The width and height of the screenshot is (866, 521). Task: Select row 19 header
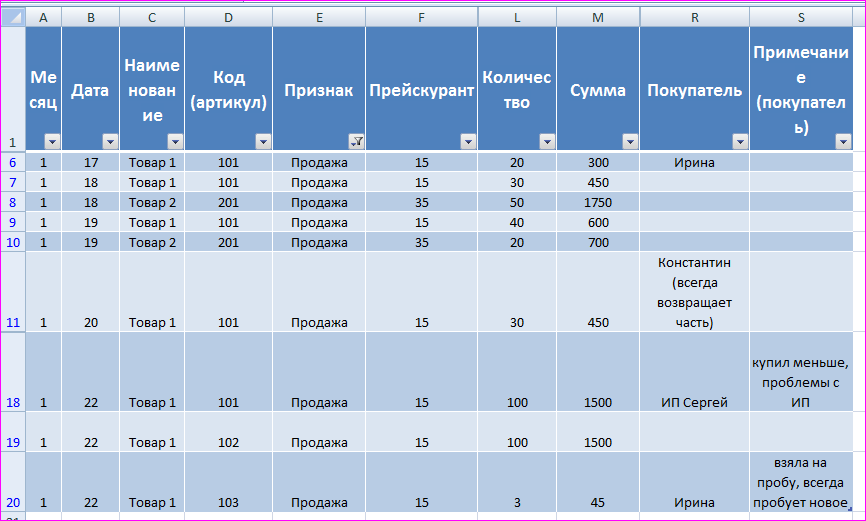point(13,432)
